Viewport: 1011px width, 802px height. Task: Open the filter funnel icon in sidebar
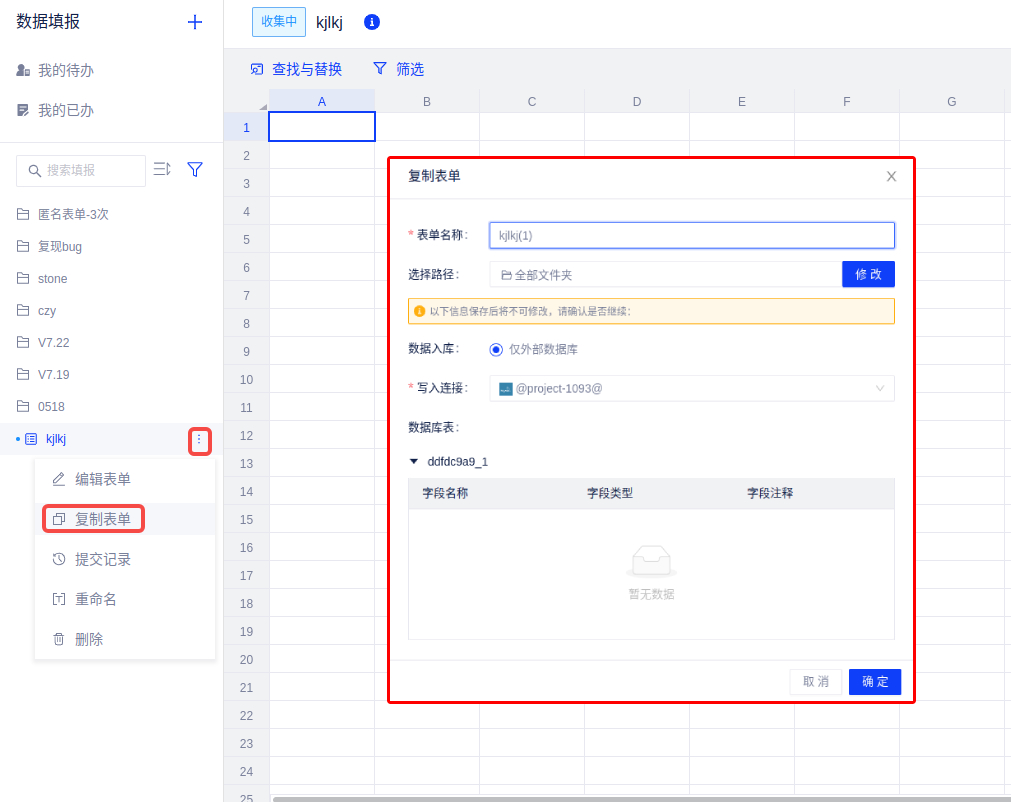point(195,170)
